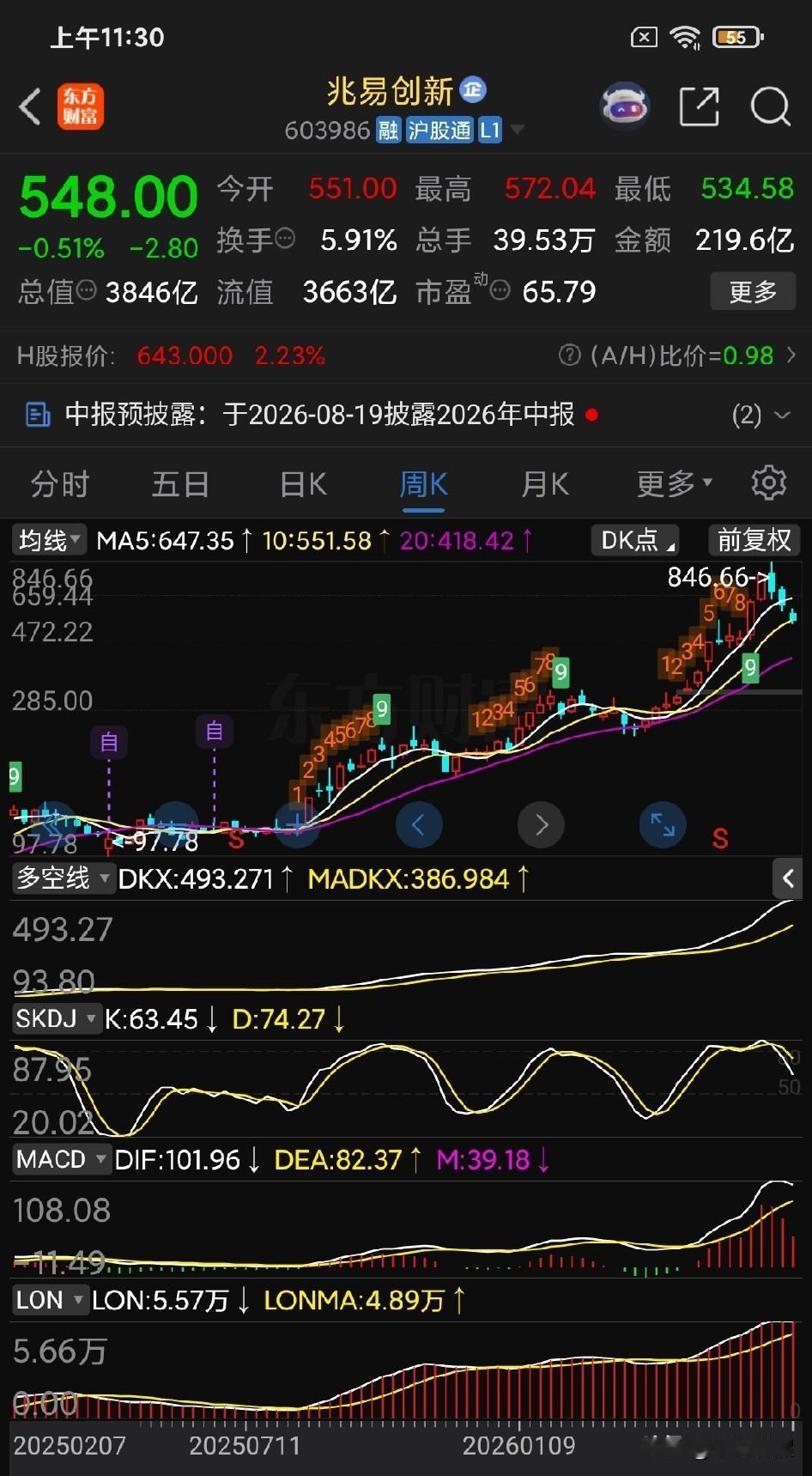Tap the info icon next to 市盈
This screenshot has height=1476, width=812.
[500, 291]
